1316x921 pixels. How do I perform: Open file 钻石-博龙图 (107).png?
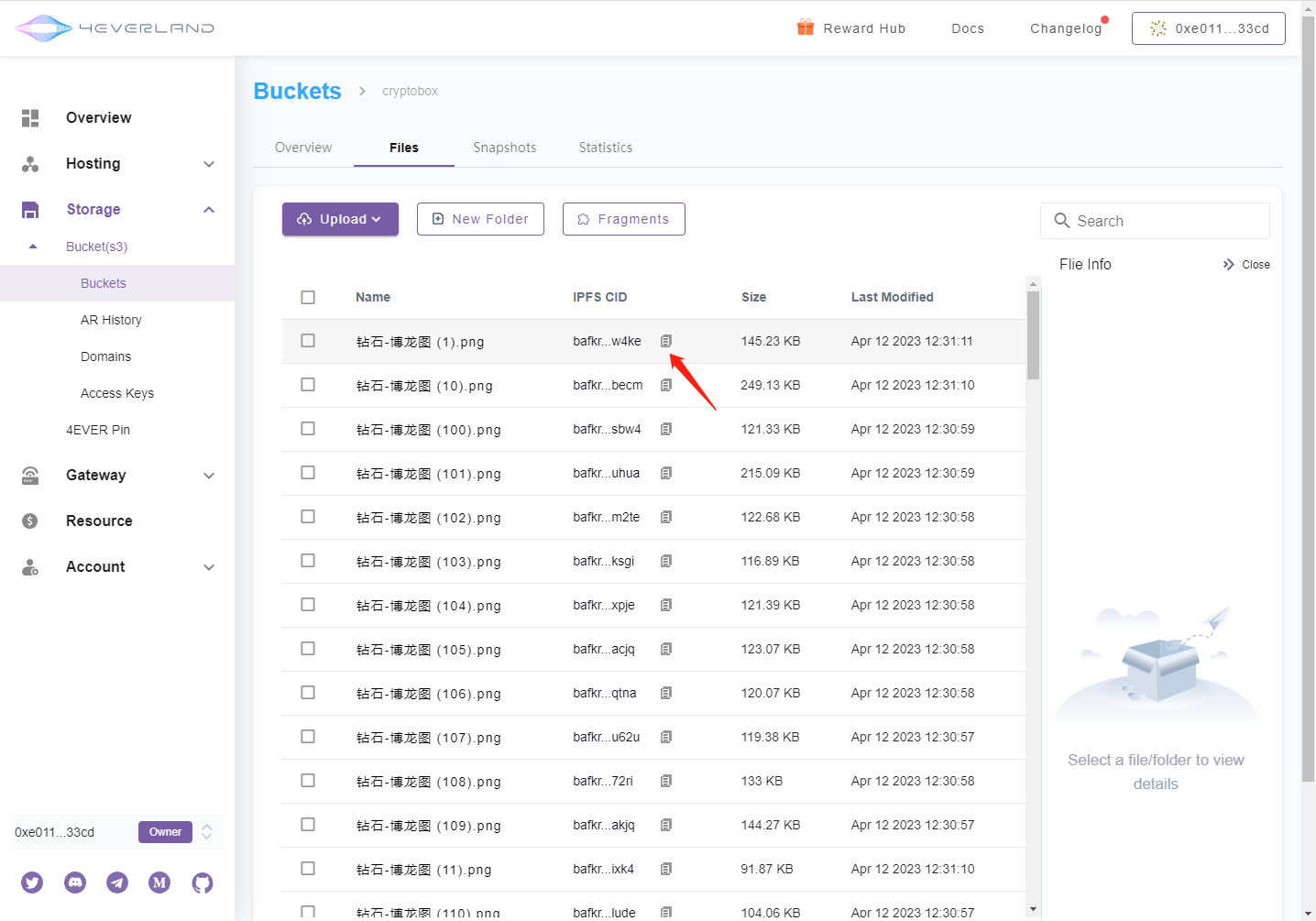coord(429,738)
